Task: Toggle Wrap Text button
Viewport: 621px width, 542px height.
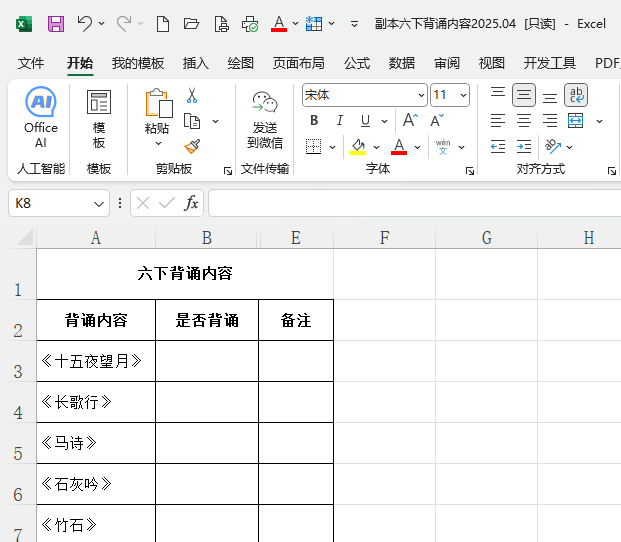Action: pyautogui.click(x=576, y=95)
